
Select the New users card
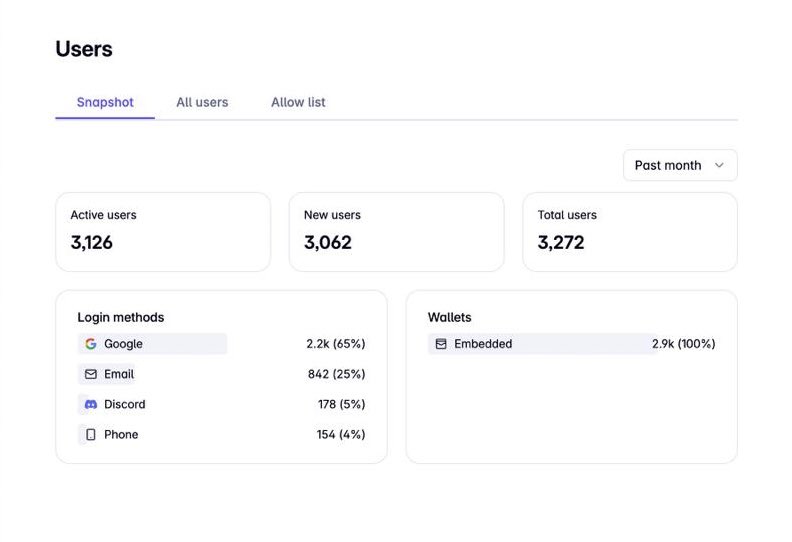(x=397, y=232)
